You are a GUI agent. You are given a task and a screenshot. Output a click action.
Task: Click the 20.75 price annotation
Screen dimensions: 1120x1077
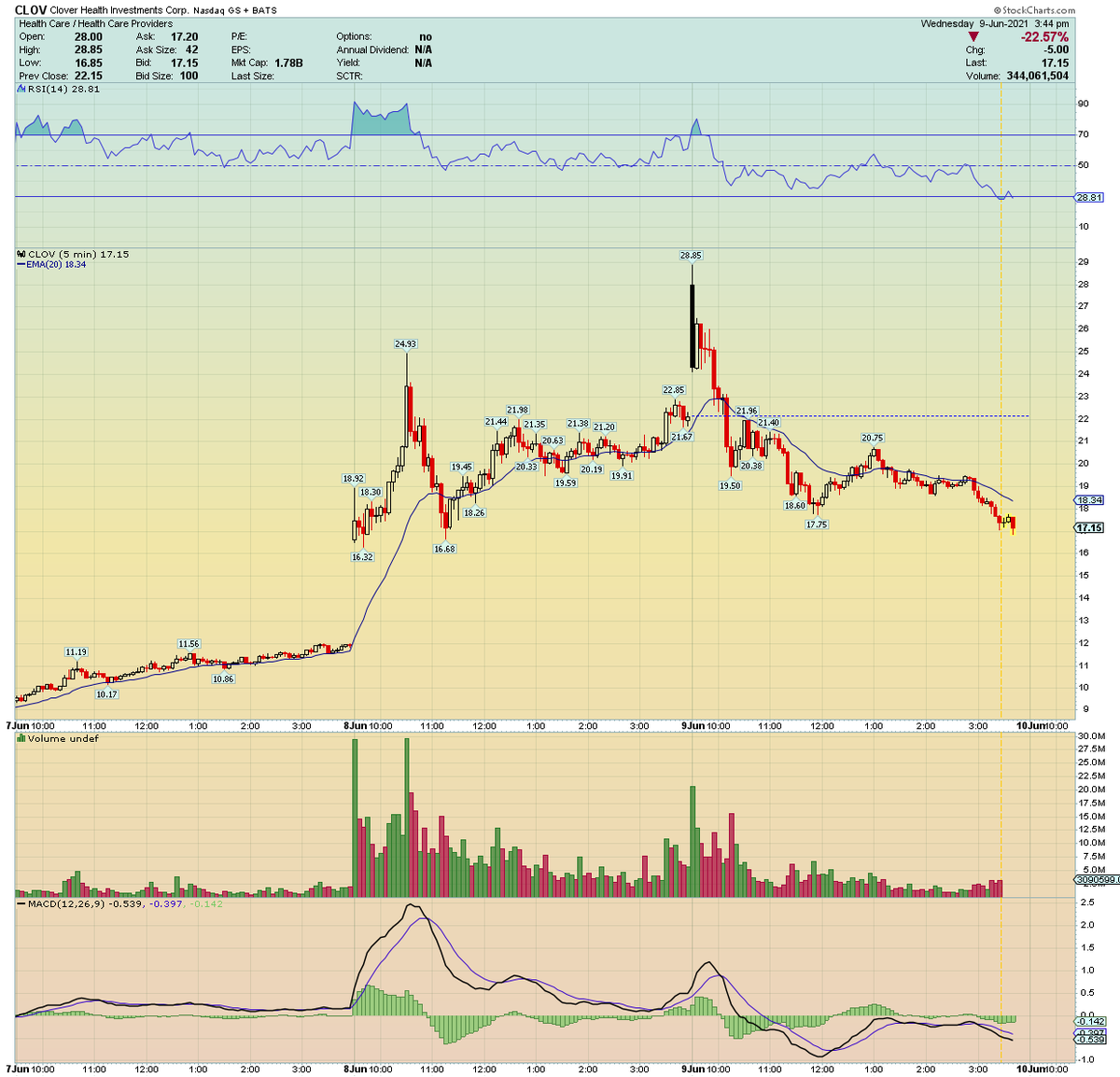(872, 438)
